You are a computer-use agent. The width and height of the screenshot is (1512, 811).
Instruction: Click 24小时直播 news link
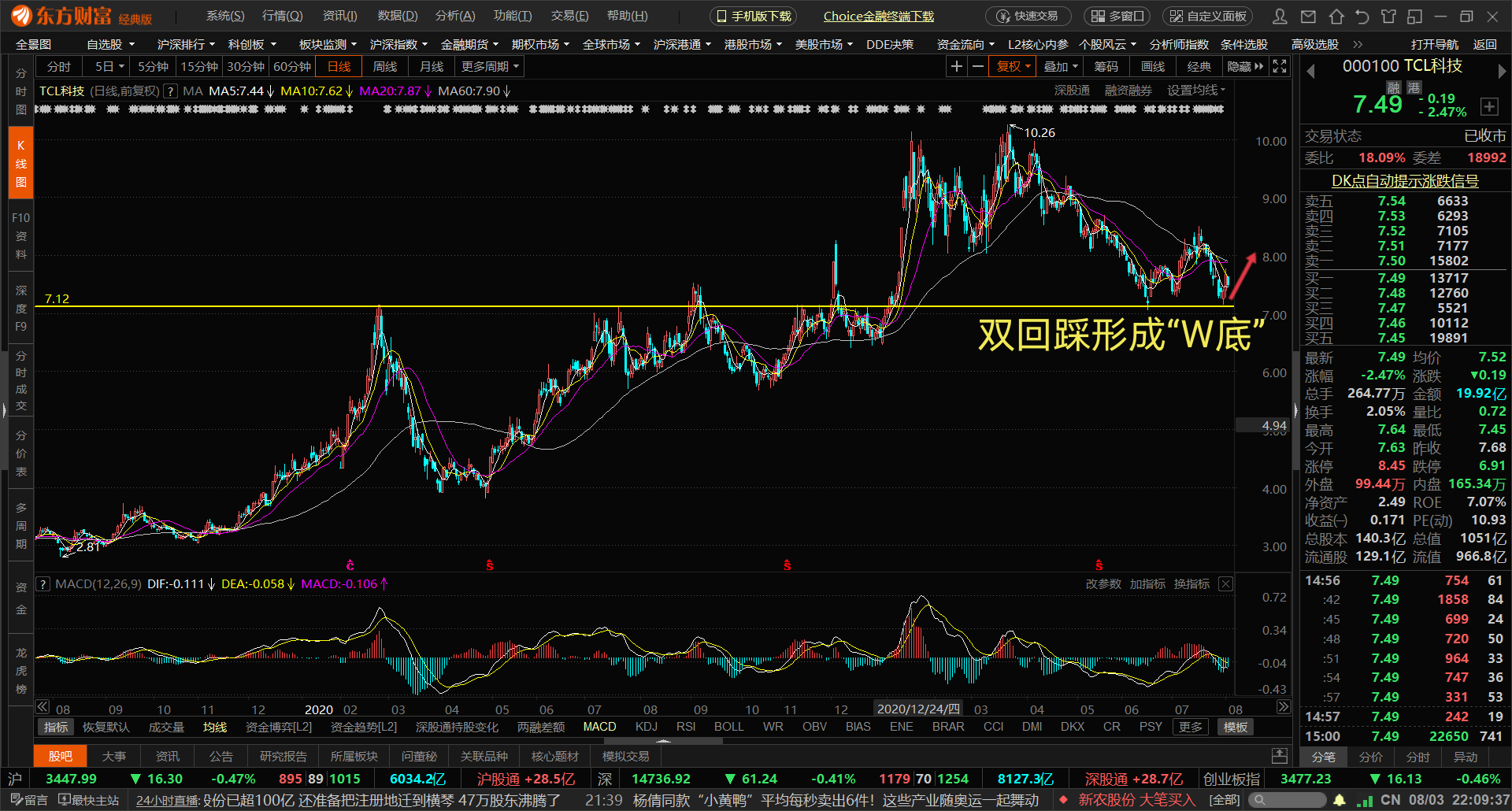point(167,801)
